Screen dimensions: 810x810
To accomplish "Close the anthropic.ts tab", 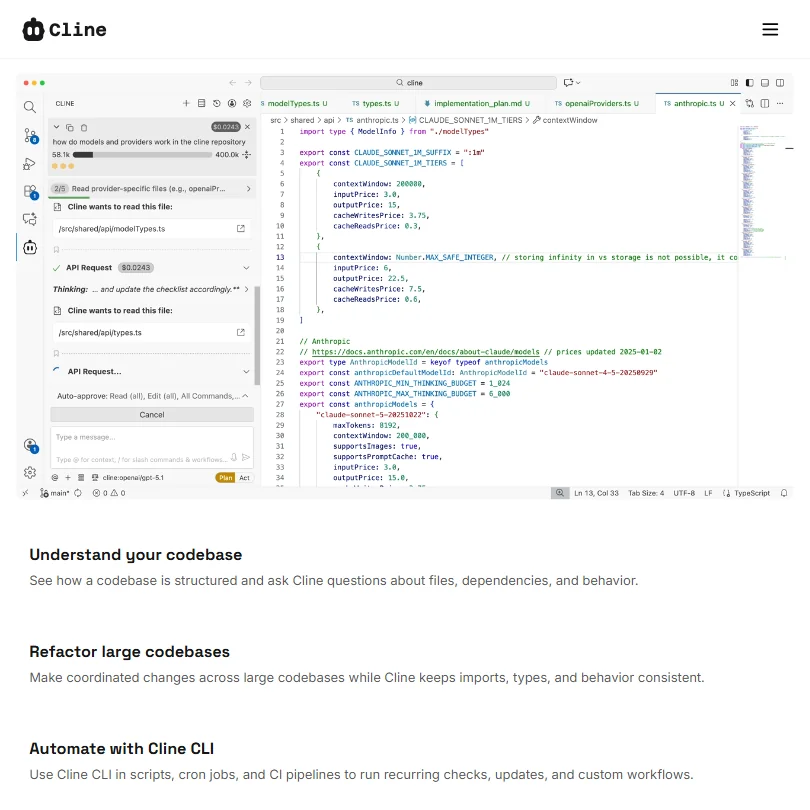I will point(733,103).
